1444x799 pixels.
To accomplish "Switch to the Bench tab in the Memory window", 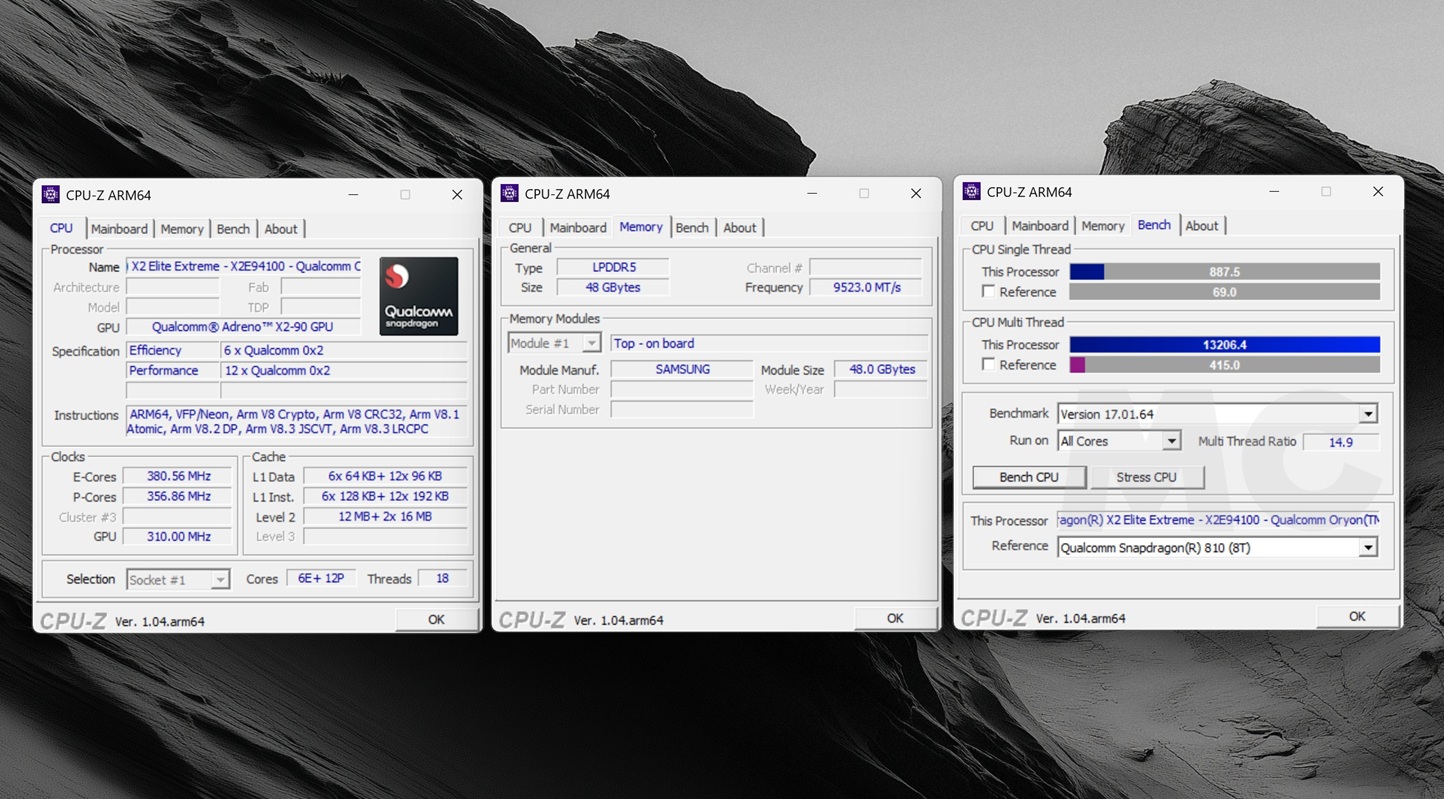I will [x=692, y=227].
